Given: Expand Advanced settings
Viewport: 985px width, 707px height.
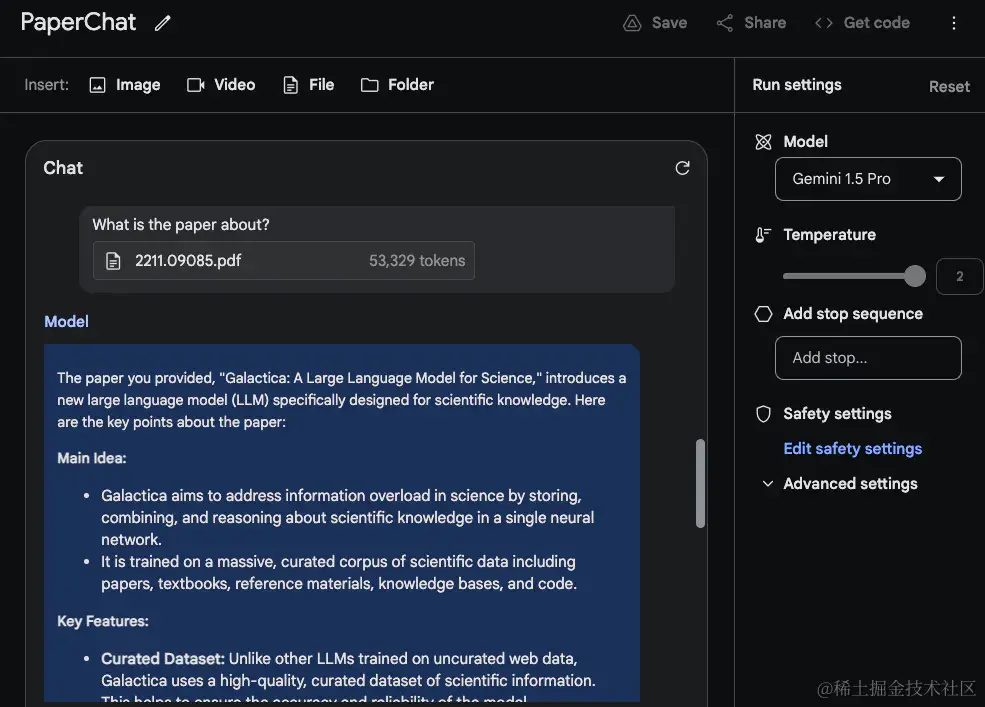Looking at the screenshot, I should [x=839, y=484].
